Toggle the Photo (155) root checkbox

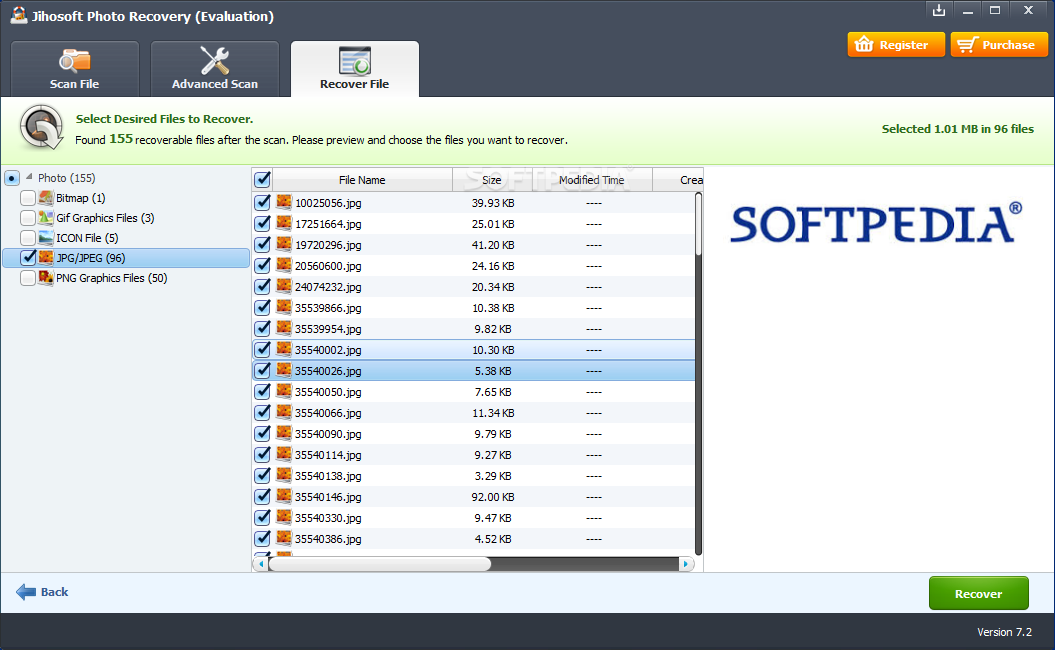(x=11, y=178)
